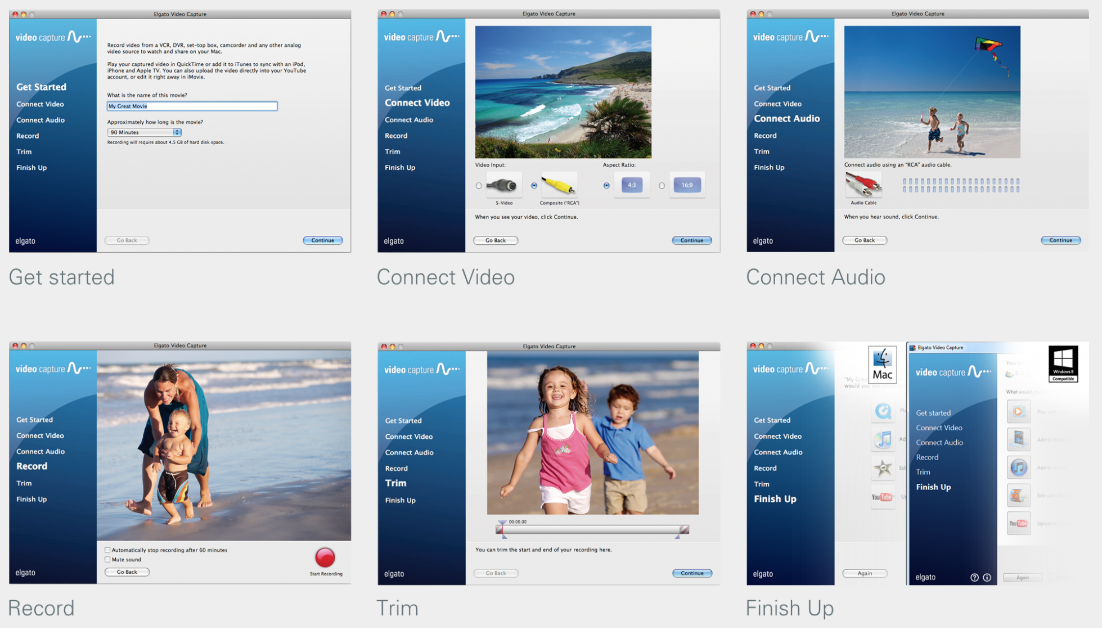The height and width of the screenshot is (628, 1102).
Task: Click the trim timeline slider bar
Action: (x=593, y=529)
